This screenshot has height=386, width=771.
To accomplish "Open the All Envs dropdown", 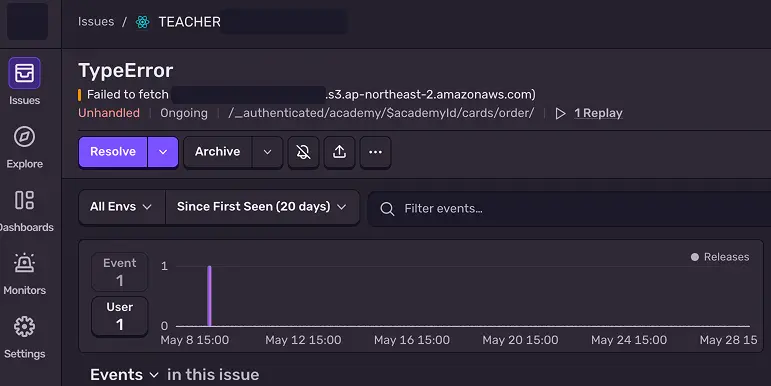I will coord(121,207).
